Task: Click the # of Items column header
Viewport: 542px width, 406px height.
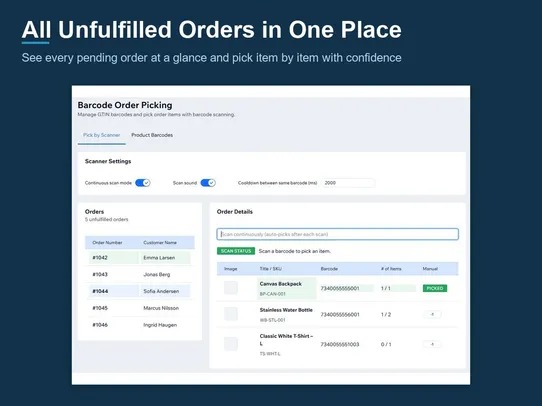Action: [x=391, y=268]
